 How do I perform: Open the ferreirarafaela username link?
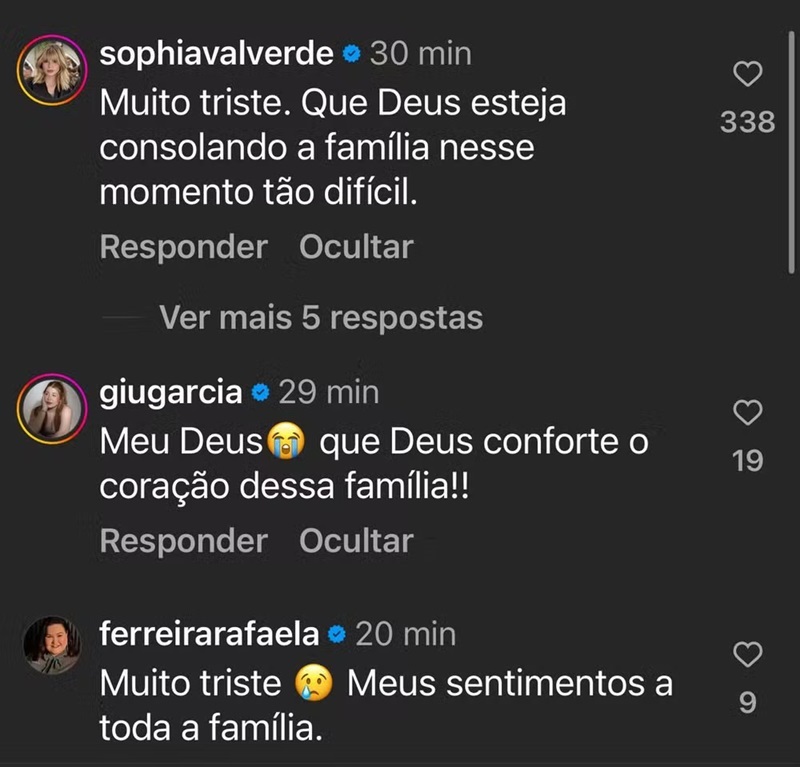tap(209, 634)
